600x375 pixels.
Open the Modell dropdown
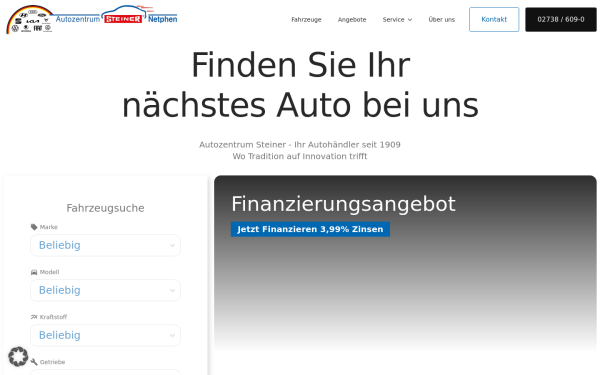point(106,290)
